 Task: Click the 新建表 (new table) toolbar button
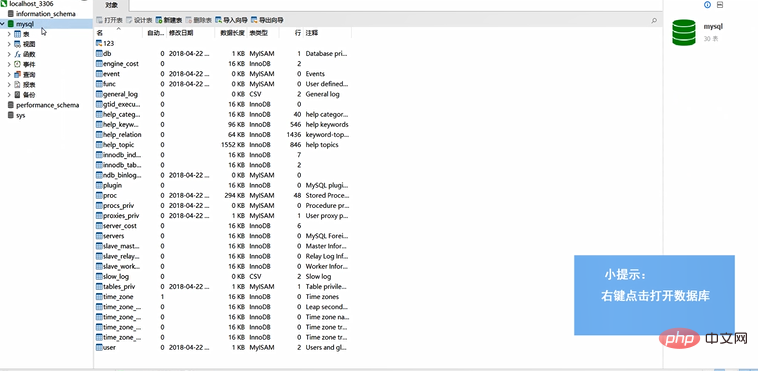tap(169, 20)
